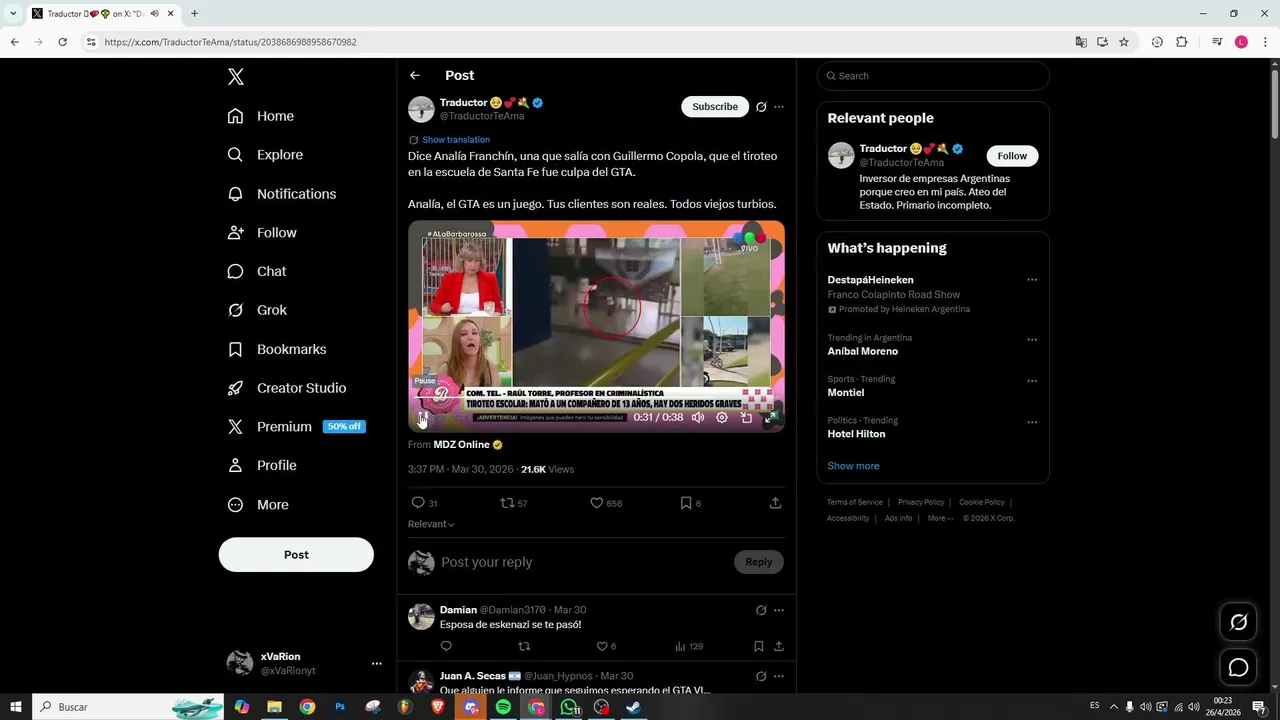The height and width of the screenshot is (720, 1280).
Task: Open Follow in sidebar
Action: [262, 233]
